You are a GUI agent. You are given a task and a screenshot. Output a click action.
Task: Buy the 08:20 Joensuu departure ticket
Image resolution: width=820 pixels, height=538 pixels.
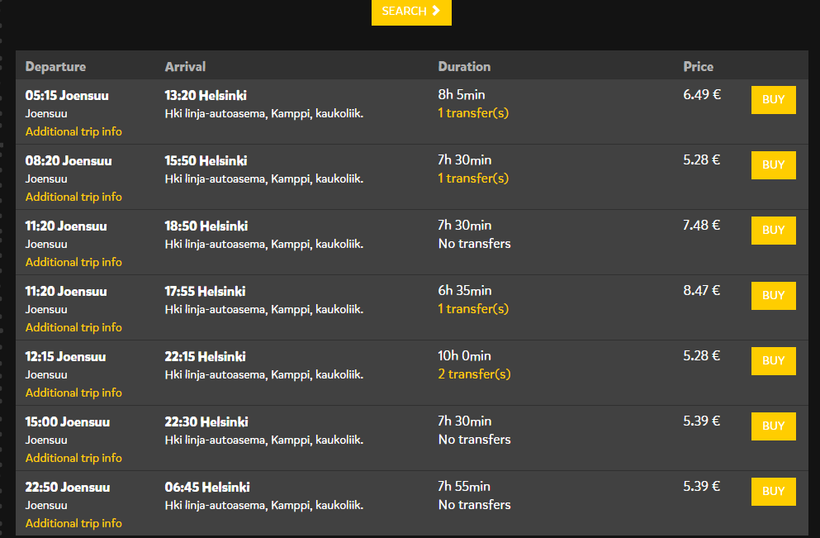(773, 165)
